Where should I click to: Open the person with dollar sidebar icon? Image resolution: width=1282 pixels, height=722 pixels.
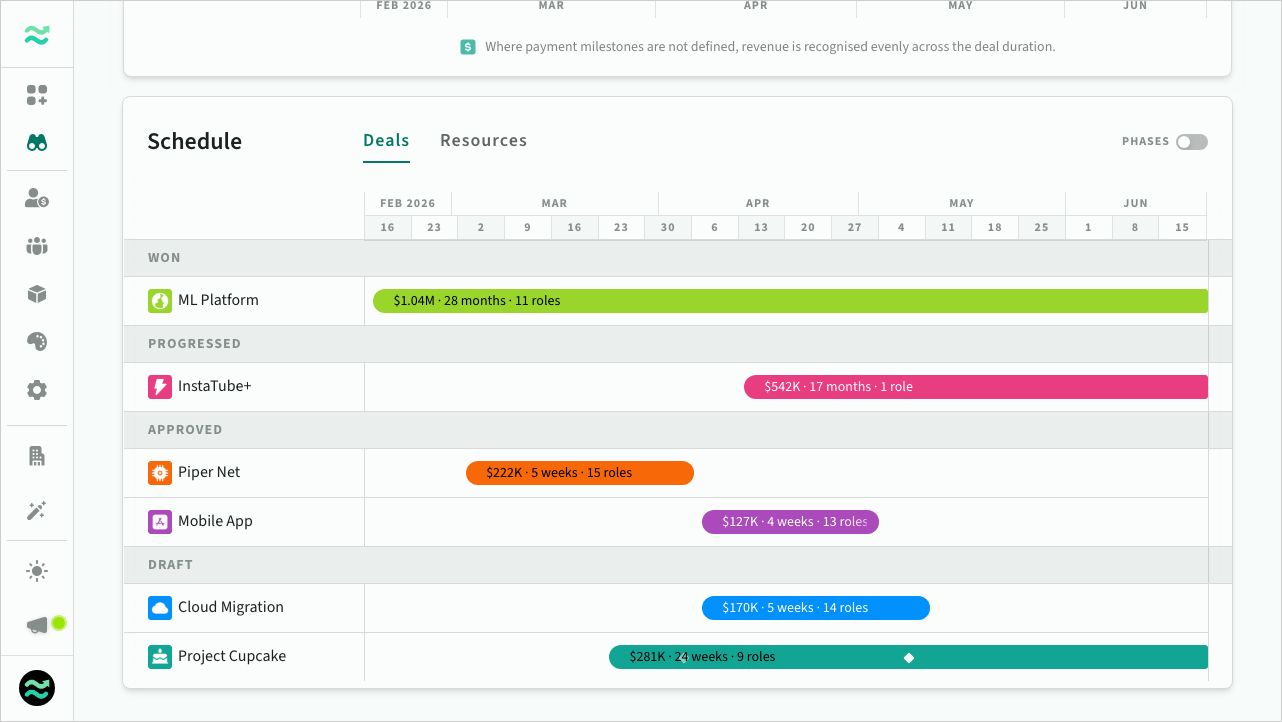pos(37,198)
